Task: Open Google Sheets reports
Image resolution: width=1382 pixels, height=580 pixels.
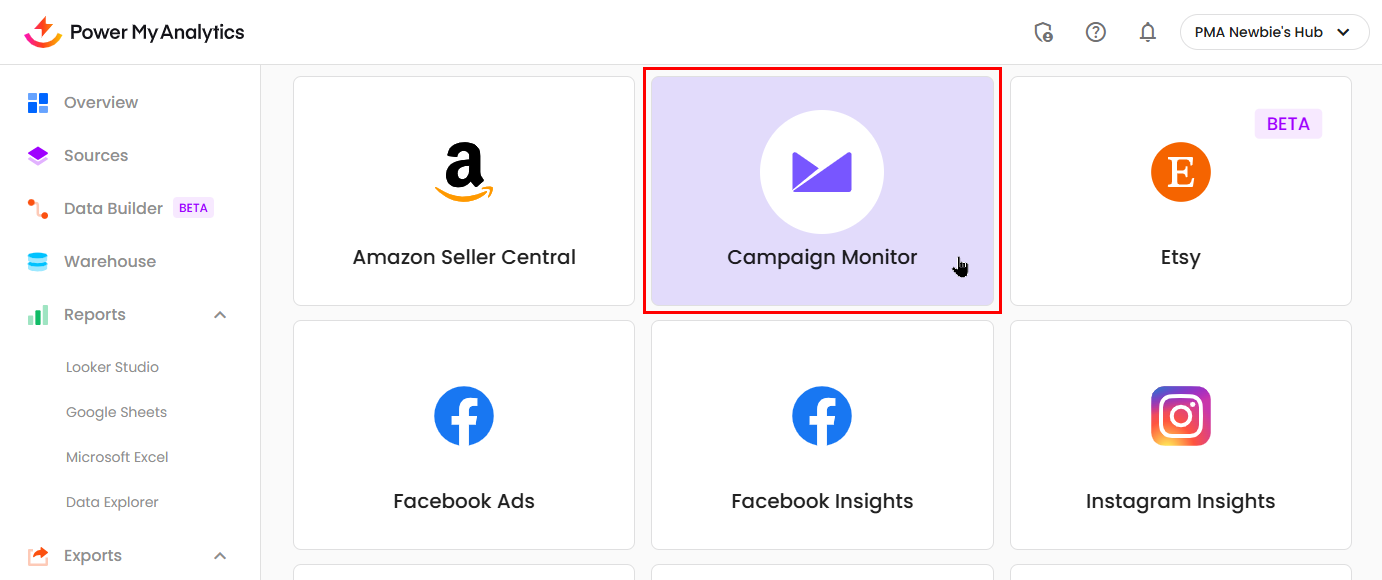Action: [116, 412]
